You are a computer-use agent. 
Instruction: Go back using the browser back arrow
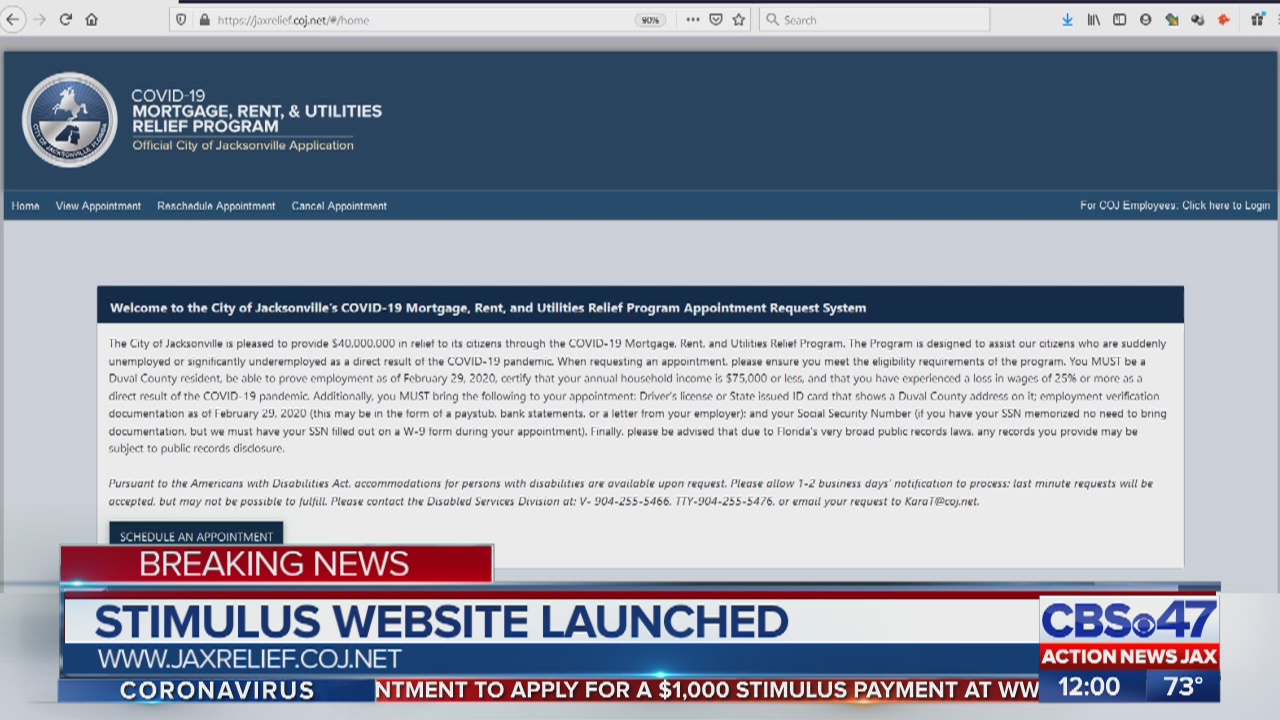tap(13, 20)
